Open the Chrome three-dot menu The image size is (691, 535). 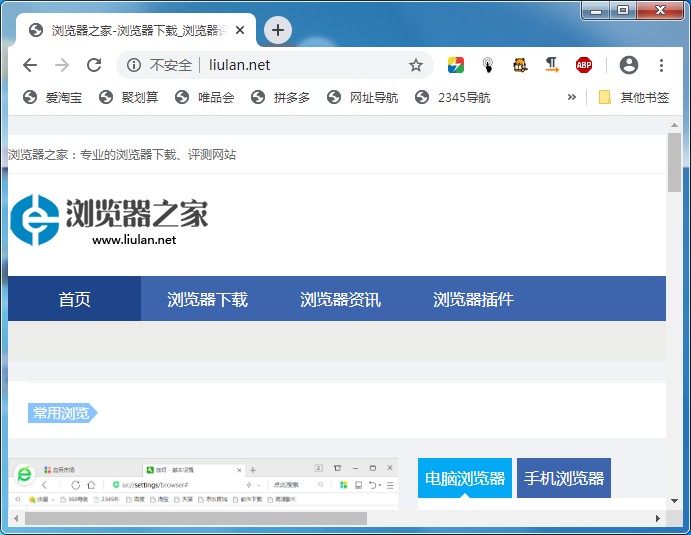[x=661, y=65]
